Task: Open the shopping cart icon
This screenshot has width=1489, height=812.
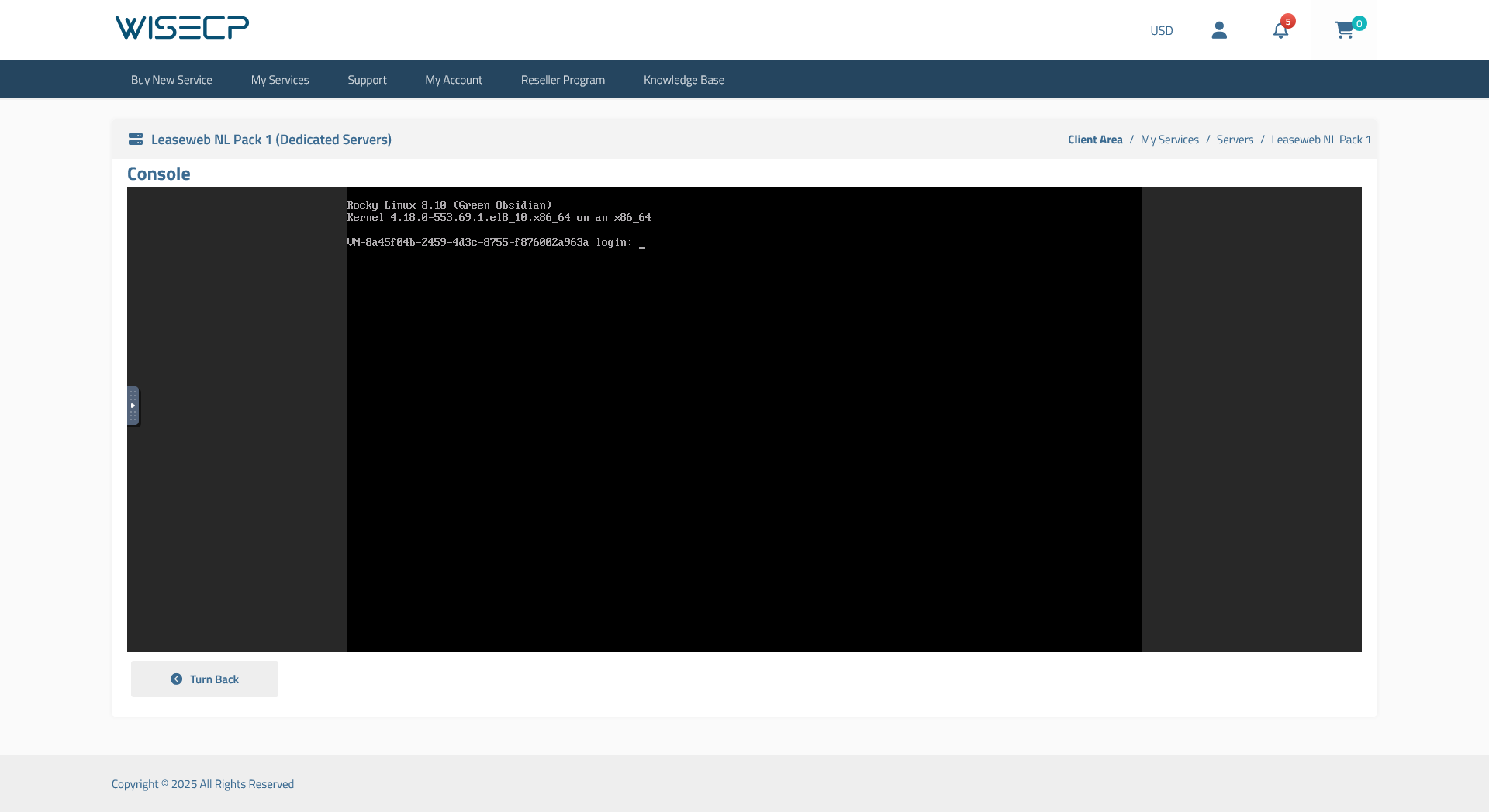Action: [1344, 30]
